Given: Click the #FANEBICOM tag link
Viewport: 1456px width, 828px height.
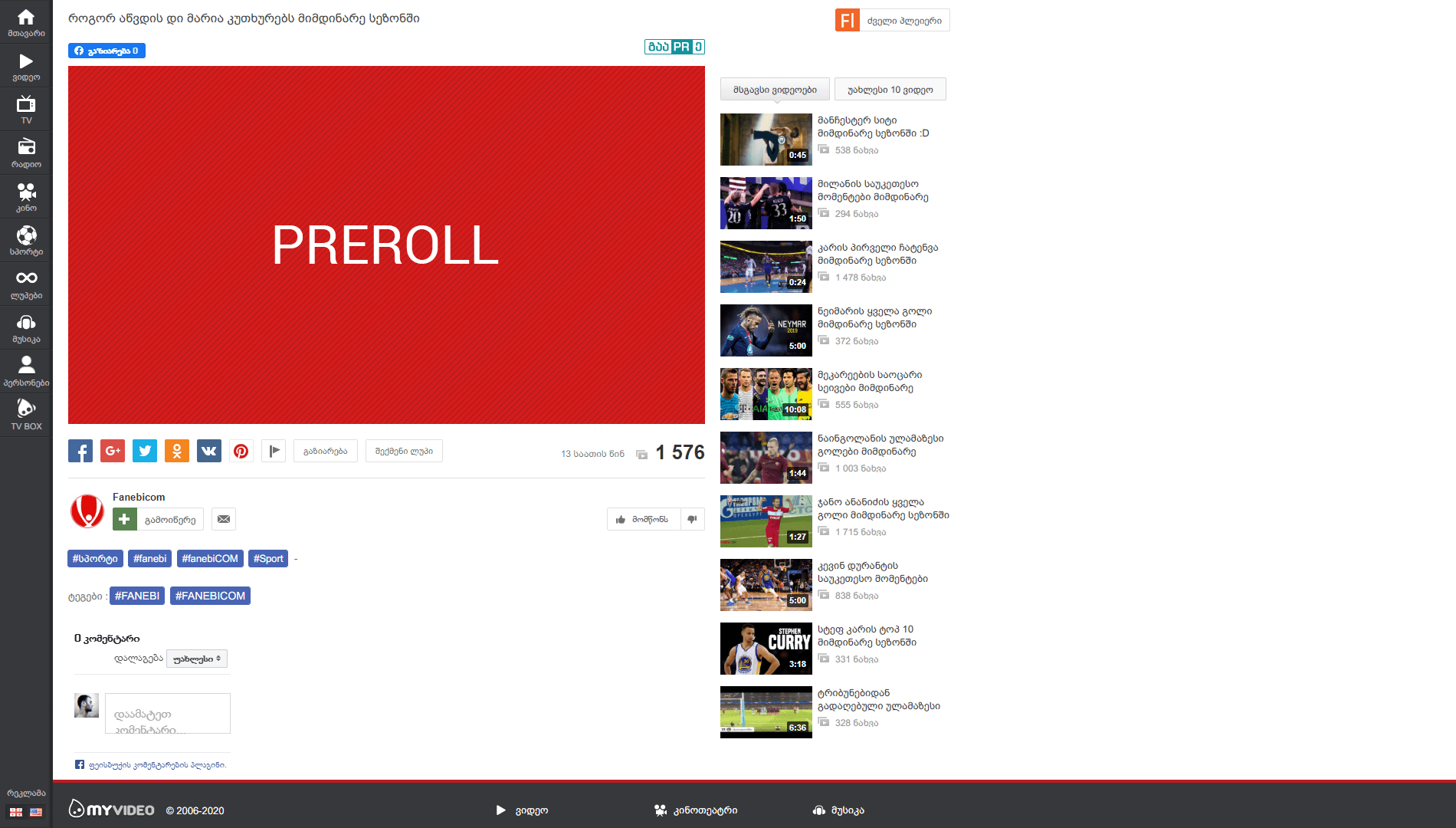Looking at the screenshot, I should click(x=210, y=596).
